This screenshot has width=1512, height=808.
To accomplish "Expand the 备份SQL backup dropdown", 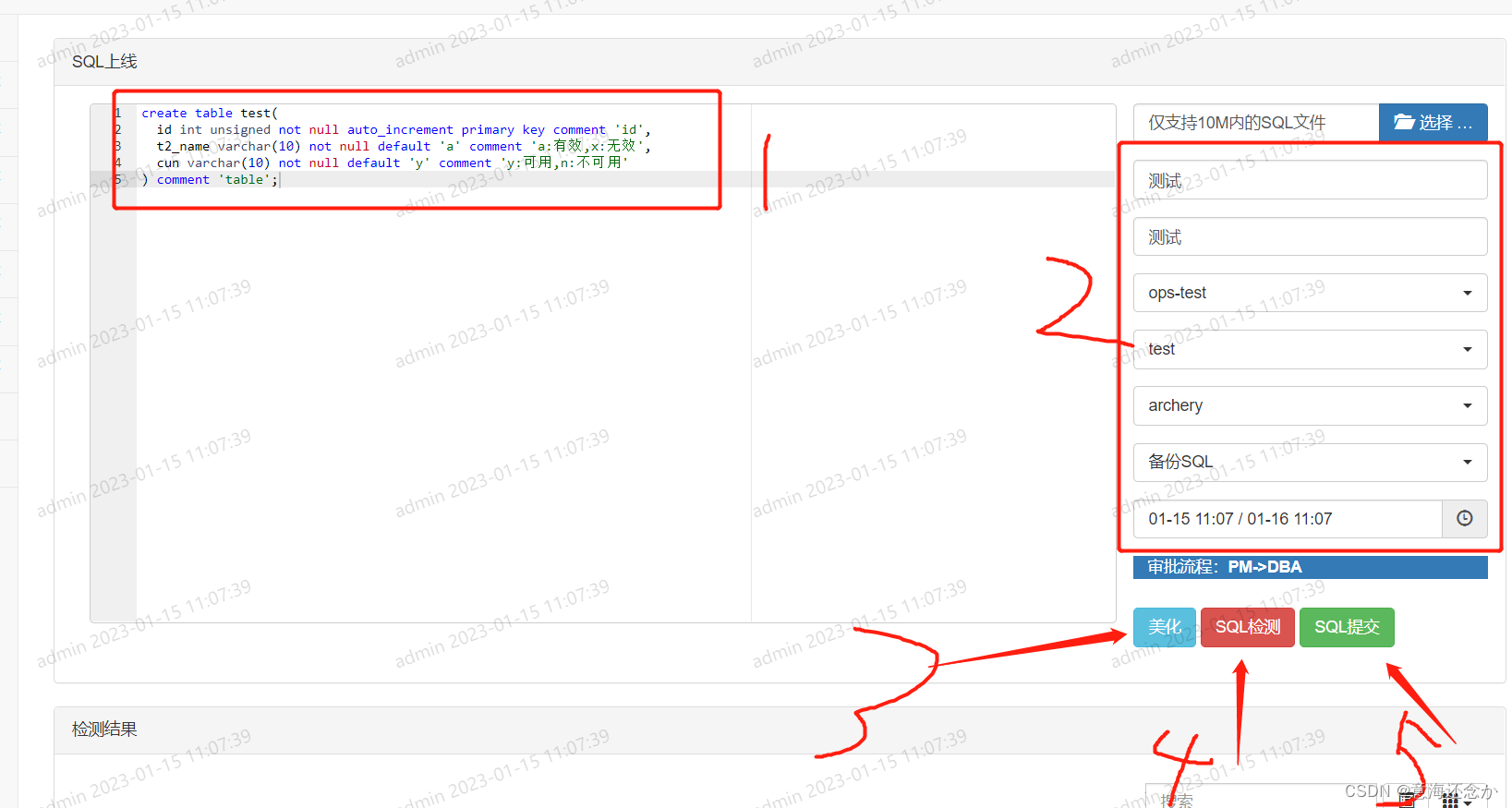I will [1310, 462].
